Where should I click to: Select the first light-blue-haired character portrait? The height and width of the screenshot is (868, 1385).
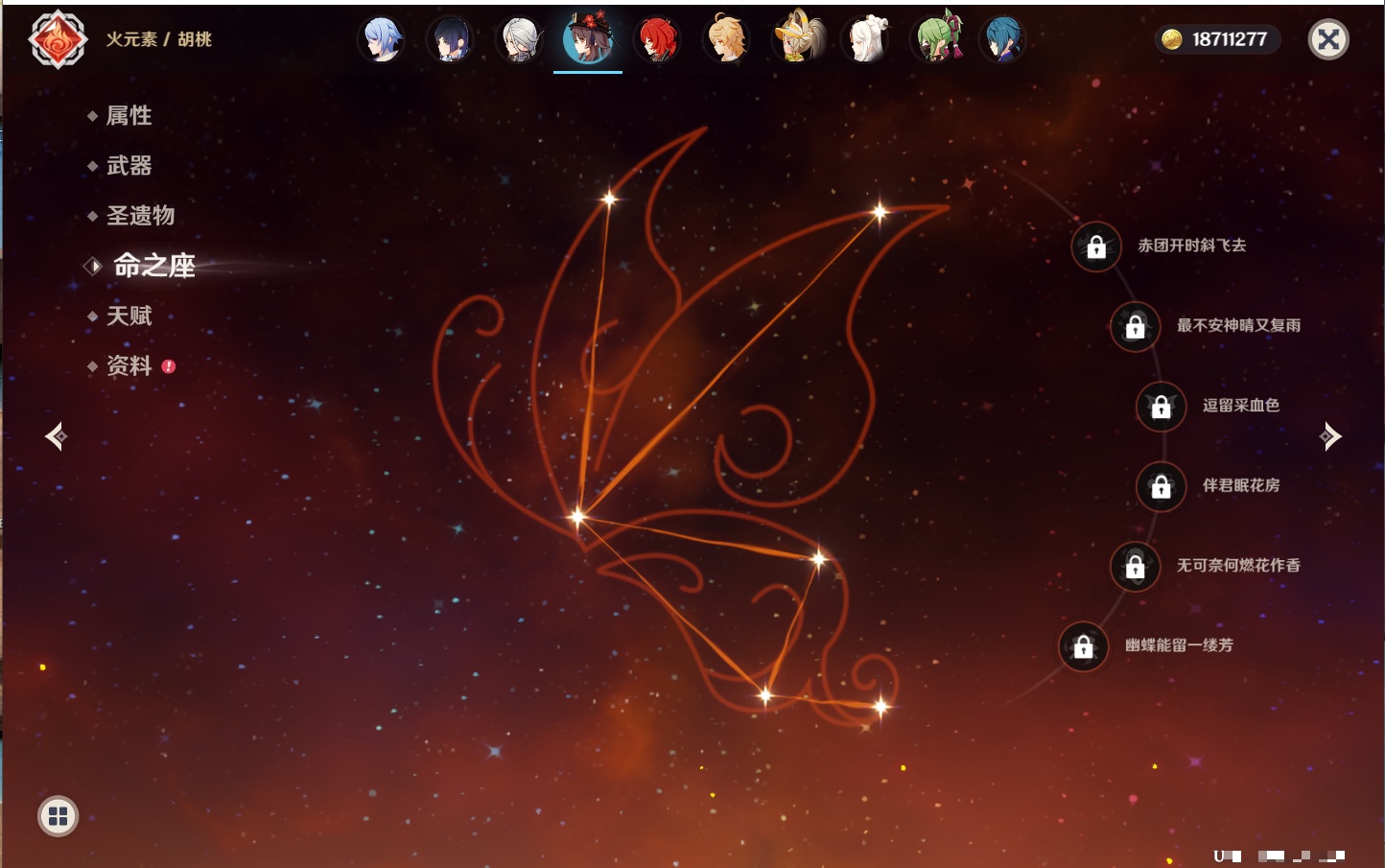(382, 39)
